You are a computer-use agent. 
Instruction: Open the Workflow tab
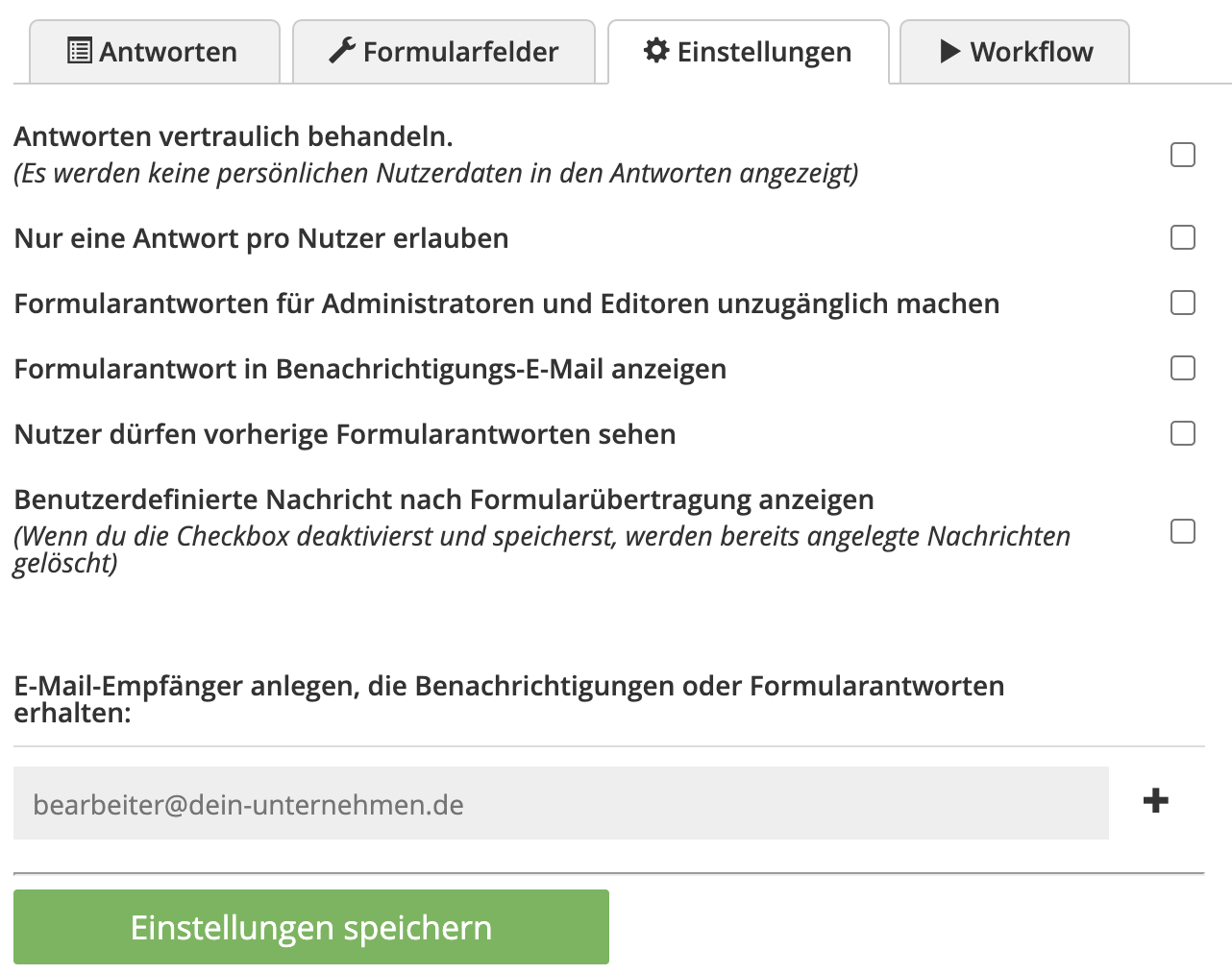pyautogui.click(x=1015, y=52)
